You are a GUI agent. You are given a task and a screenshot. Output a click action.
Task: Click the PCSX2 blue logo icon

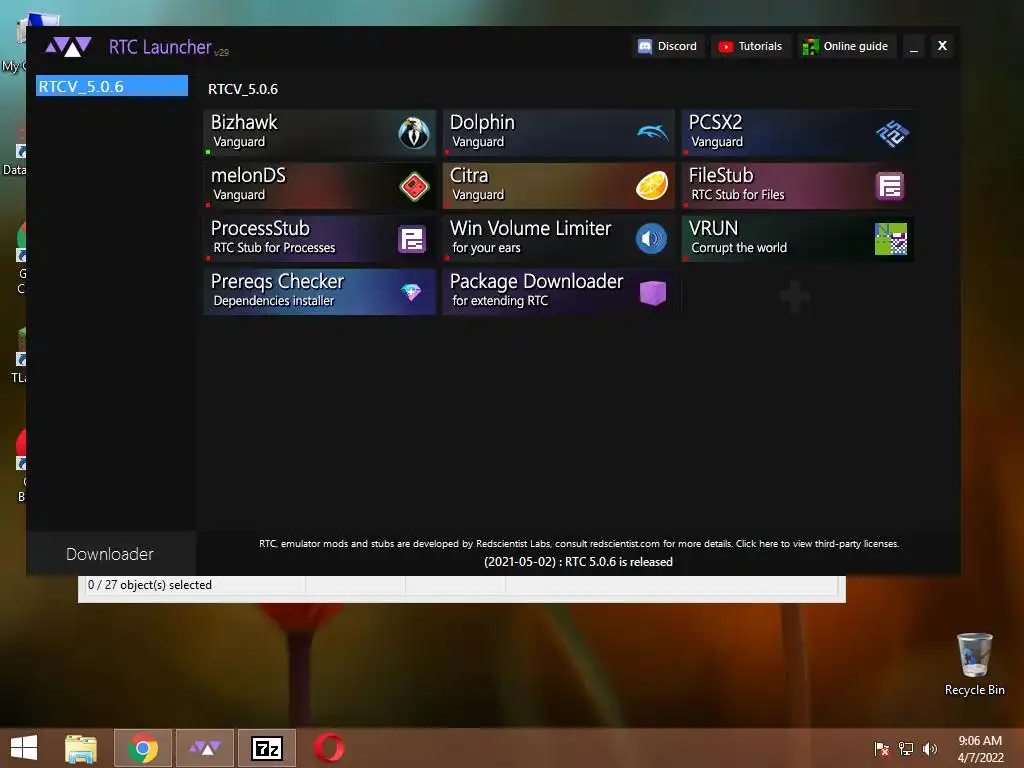click(892, 134)
